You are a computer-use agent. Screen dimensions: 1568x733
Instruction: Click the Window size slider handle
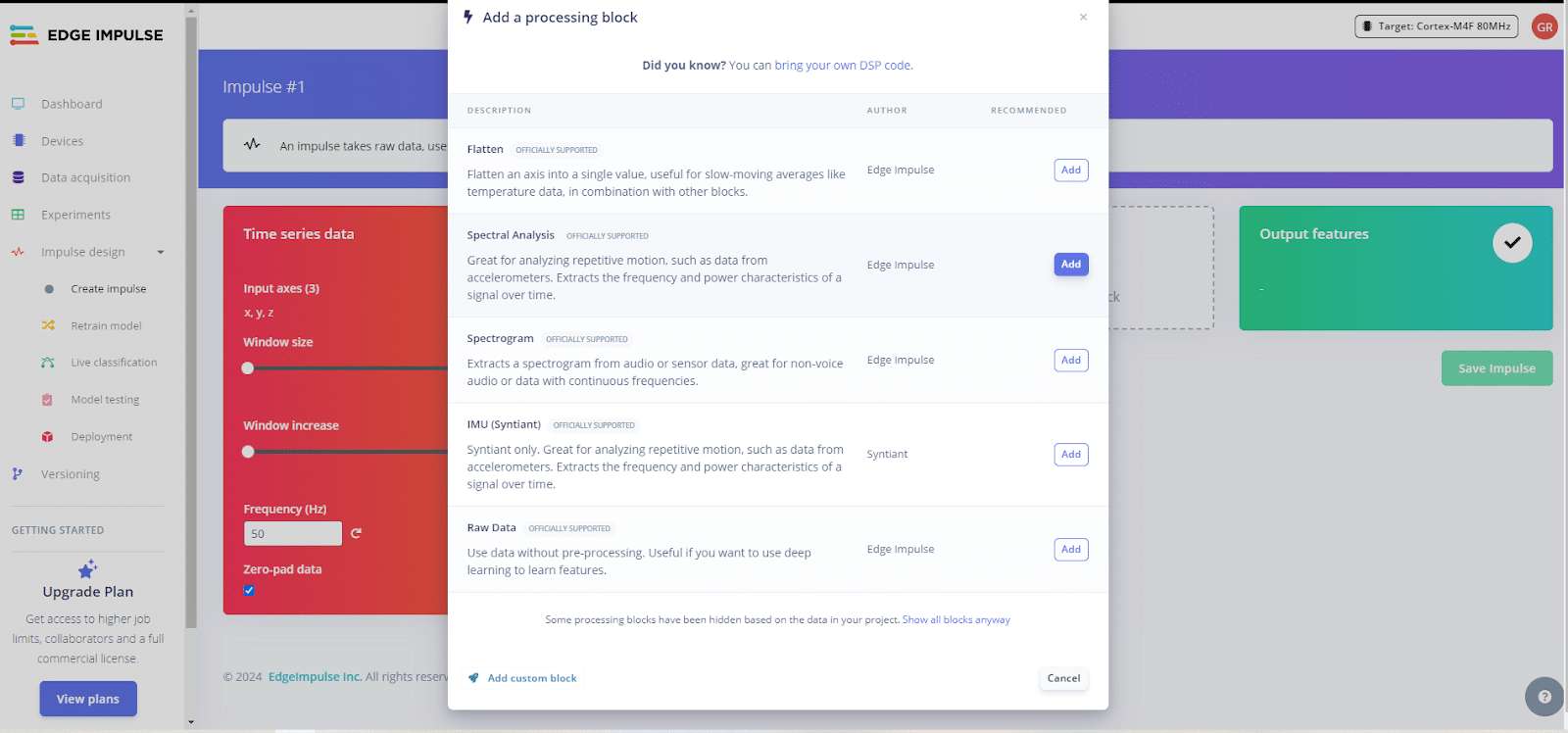pyautogui.click(x=248, y=368)
